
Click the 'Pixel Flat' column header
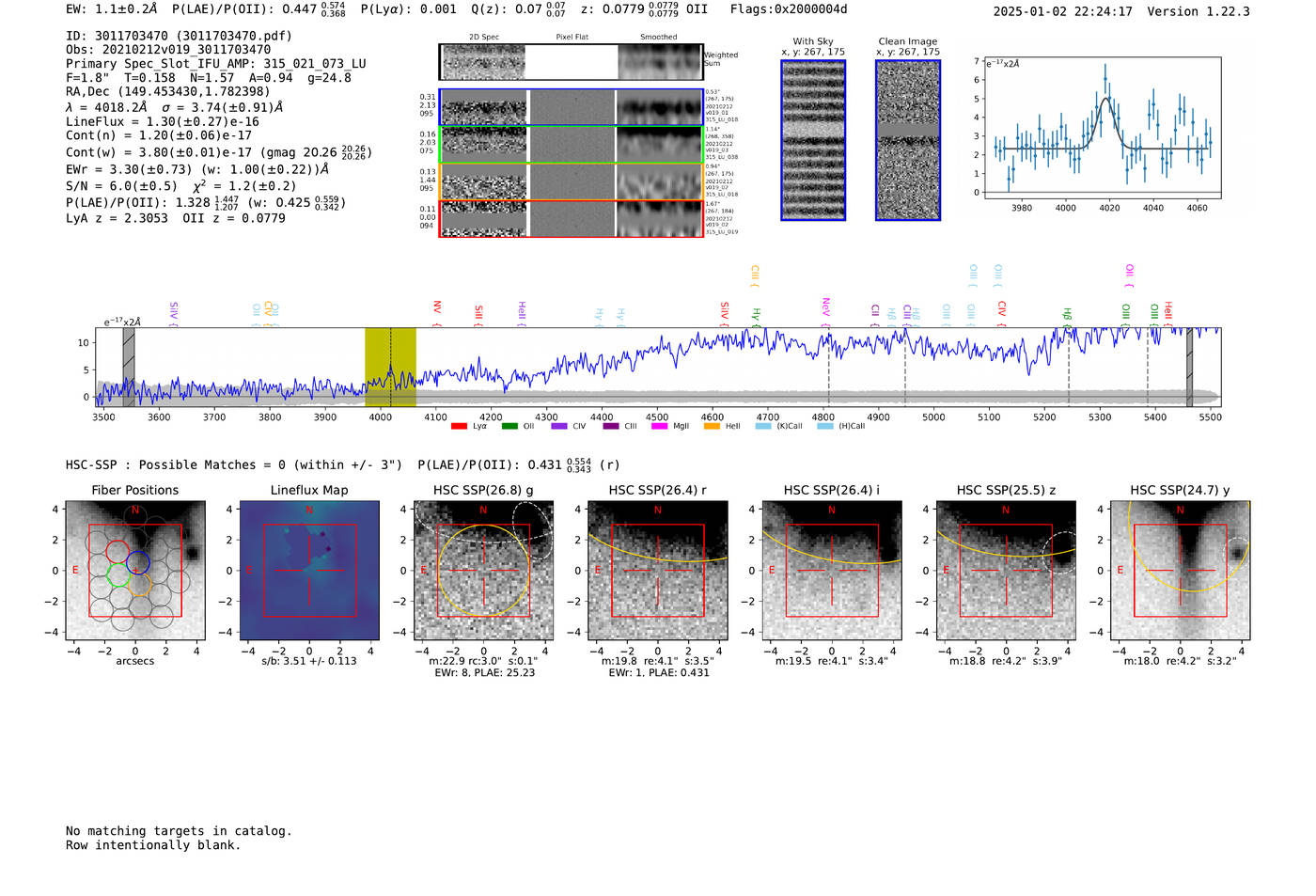(x=572, y=38)
